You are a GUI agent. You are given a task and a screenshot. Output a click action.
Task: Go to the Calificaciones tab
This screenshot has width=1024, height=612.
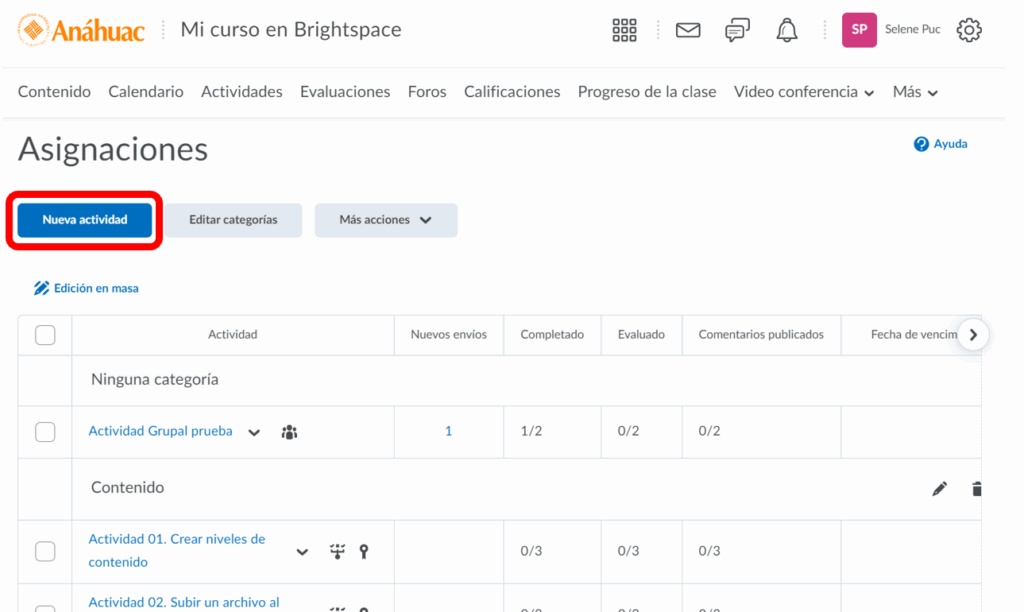pos(512,92)
